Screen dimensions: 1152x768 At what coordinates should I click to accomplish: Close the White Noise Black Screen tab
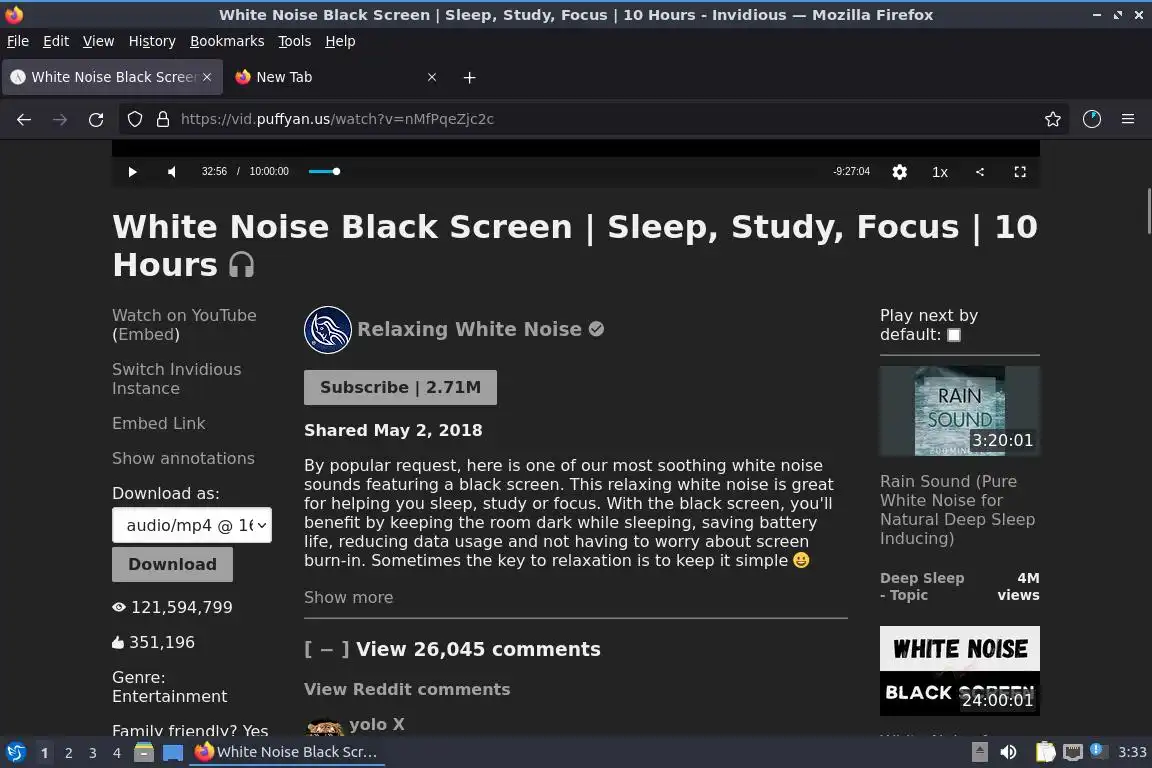207,77
